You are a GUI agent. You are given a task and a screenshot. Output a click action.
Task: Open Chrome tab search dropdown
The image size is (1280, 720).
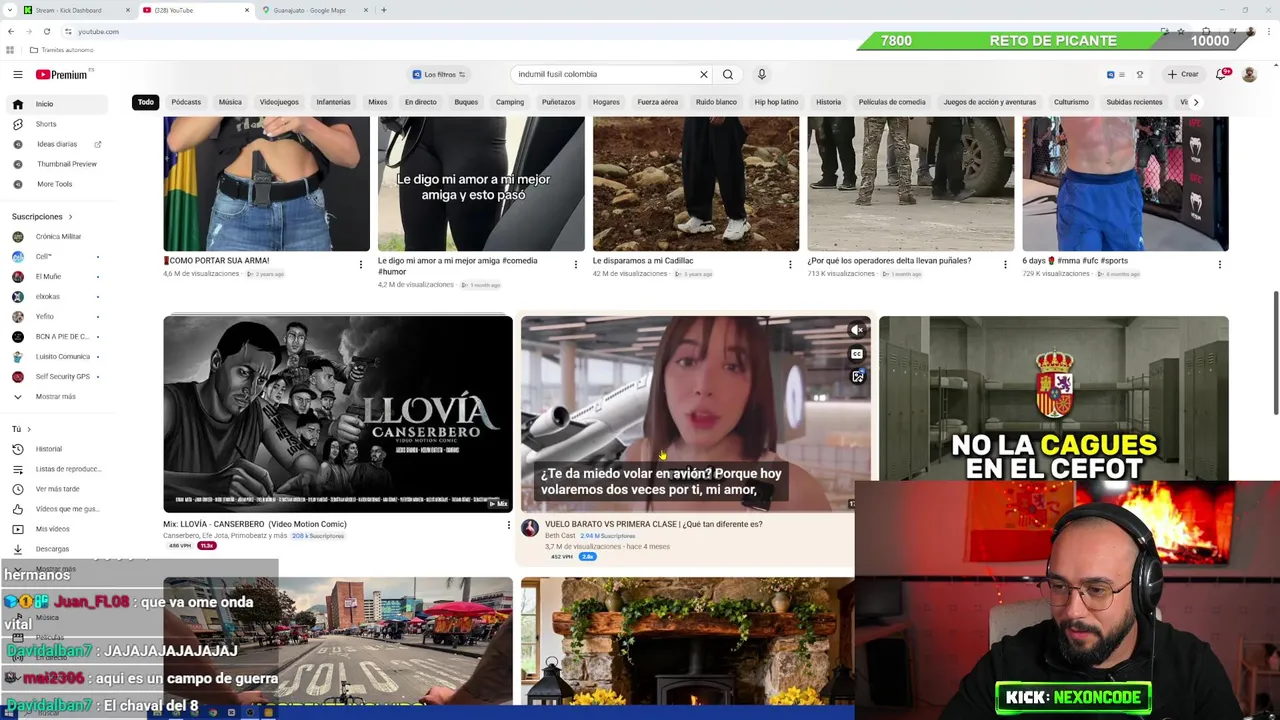tap(9, 10)
